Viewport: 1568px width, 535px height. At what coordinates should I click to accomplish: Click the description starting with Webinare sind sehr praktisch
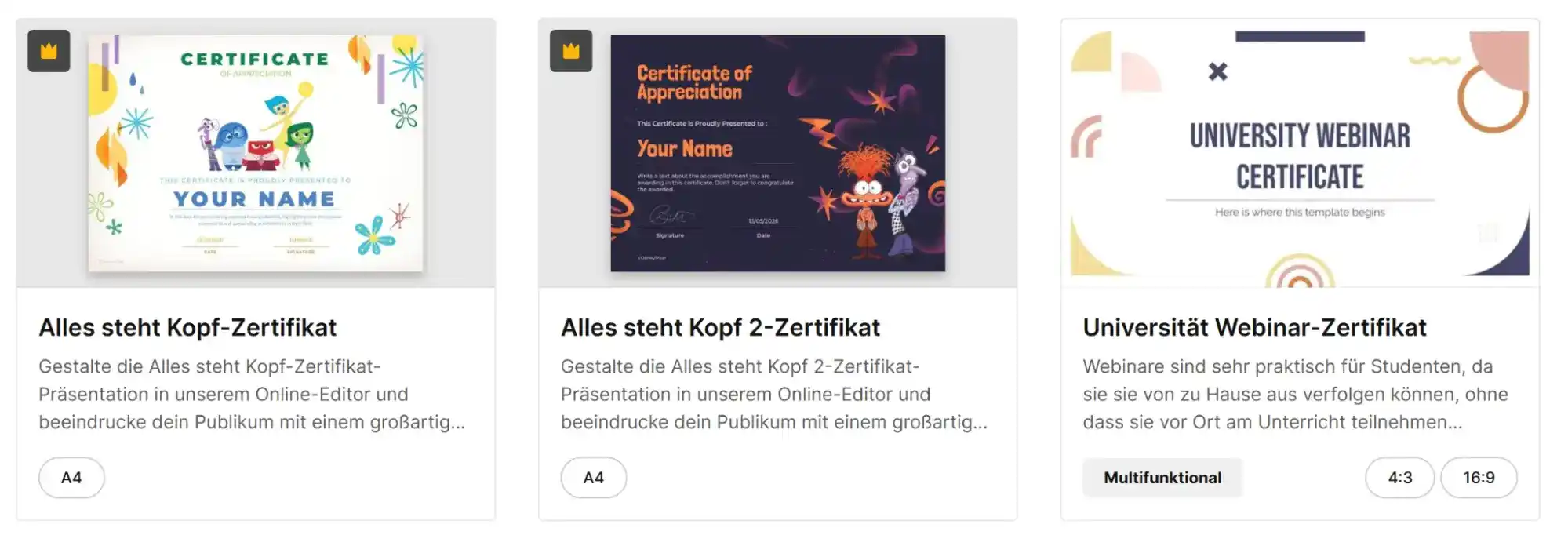(1295, 395)
